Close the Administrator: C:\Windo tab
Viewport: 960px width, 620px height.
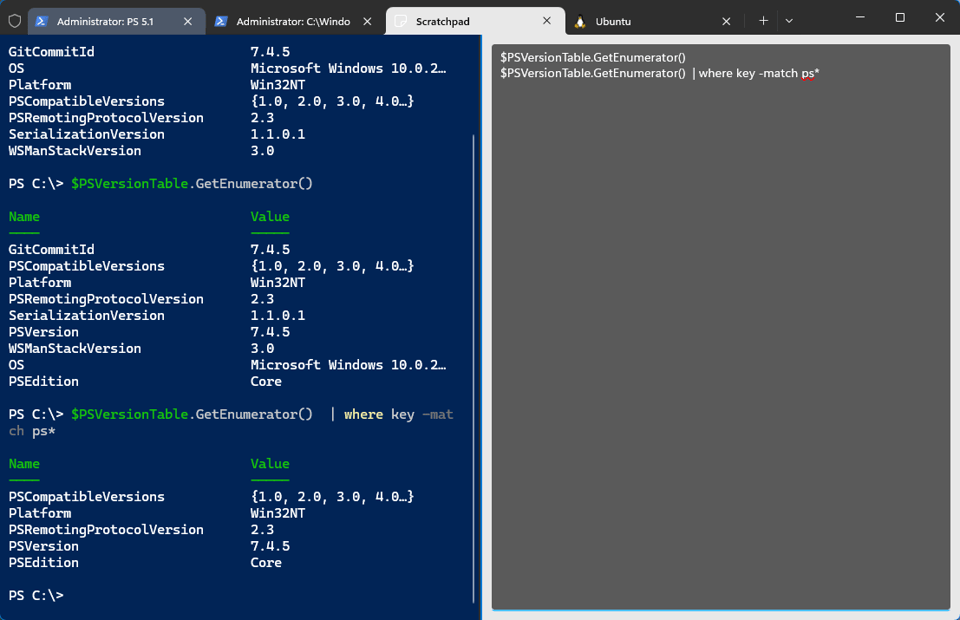[367, 21]
